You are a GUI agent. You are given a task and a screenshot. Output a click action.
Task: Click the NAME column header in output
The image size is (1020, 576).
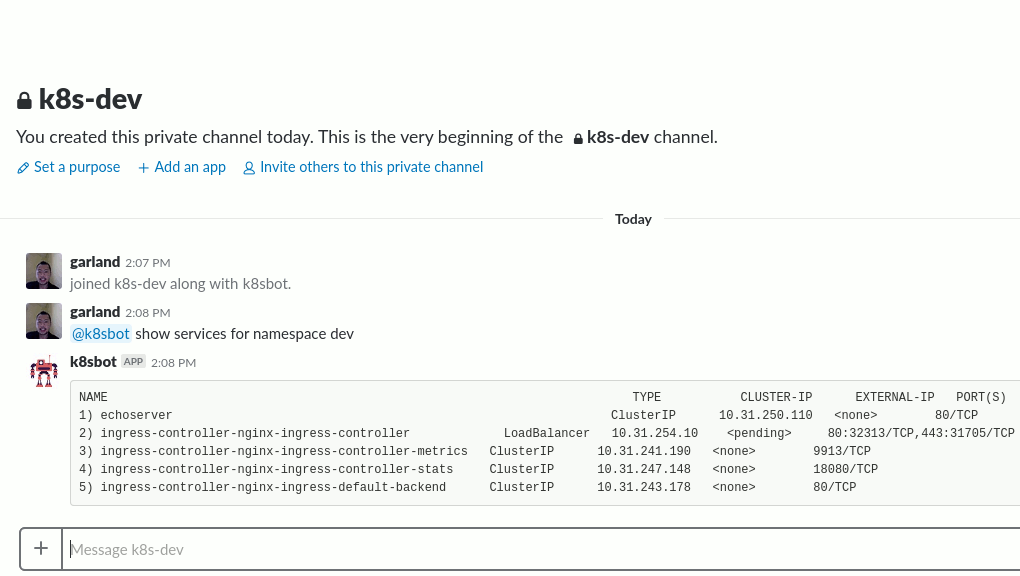click(93, 397)
